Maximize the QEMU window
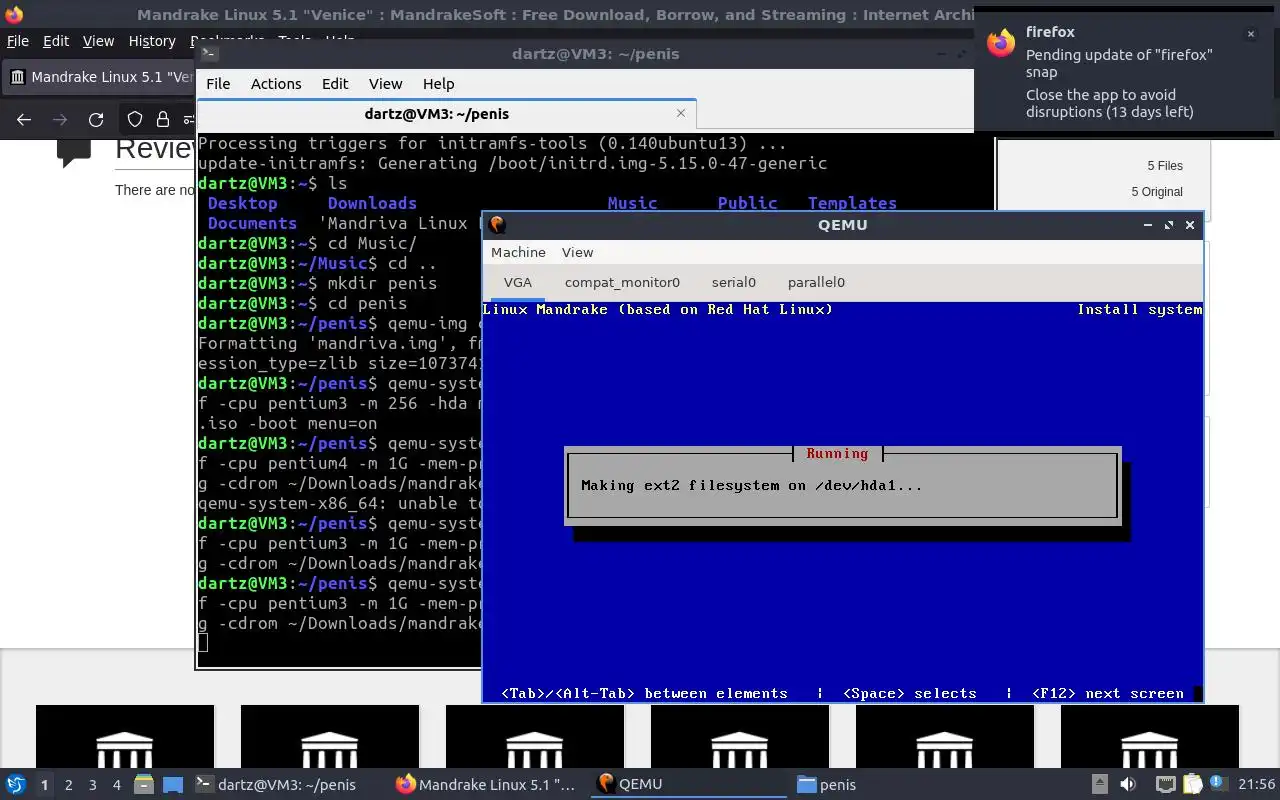 tap(1169, 225)
